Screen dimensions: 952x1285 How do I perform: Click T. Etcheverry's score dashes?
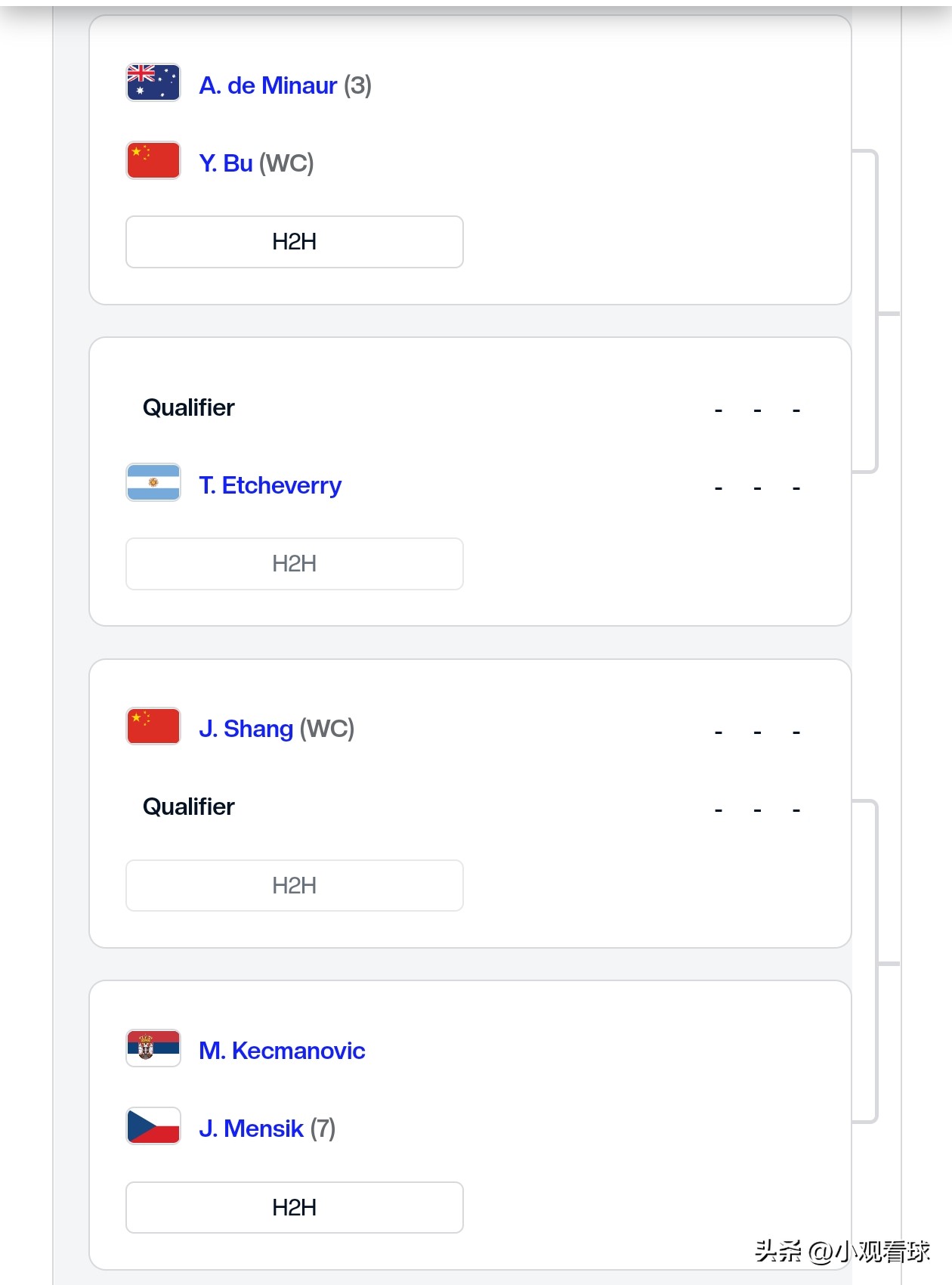pyautogui.click(x=757, y=488)
